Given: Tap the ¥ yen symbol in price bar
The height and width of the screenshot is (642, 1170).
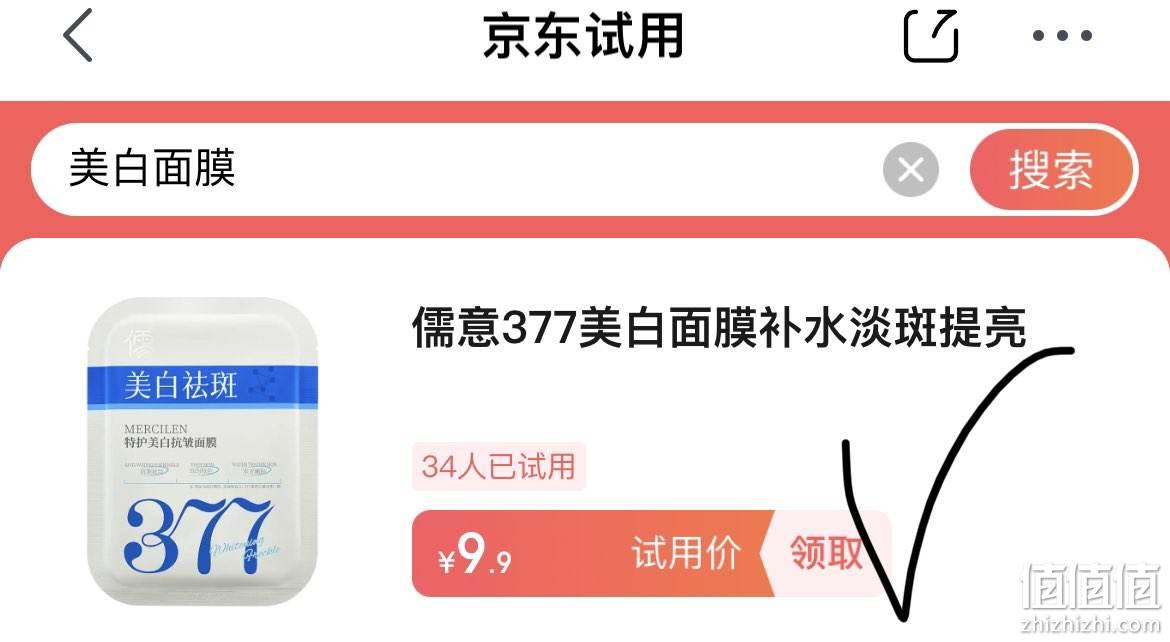Looking at the screenshot, I should tap(446, 561).
